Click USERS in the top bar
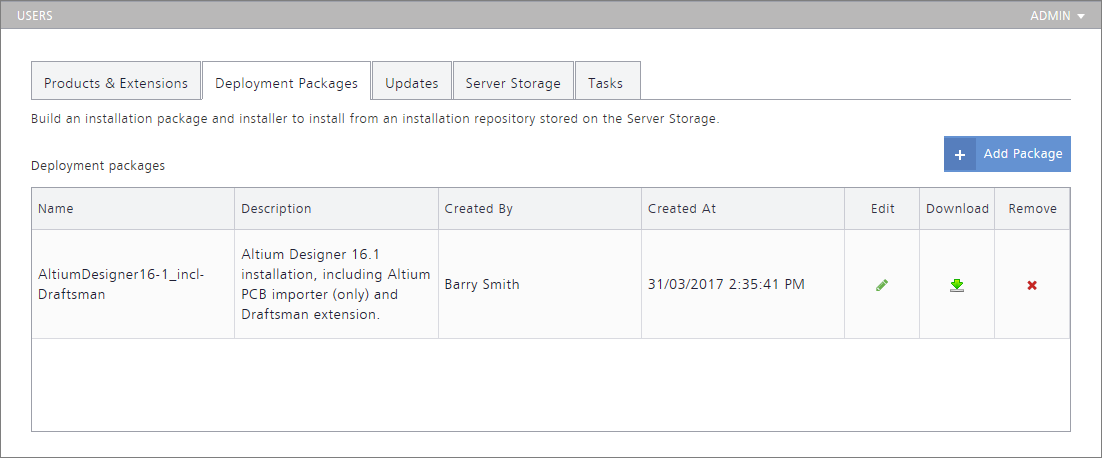 point(35,16)
